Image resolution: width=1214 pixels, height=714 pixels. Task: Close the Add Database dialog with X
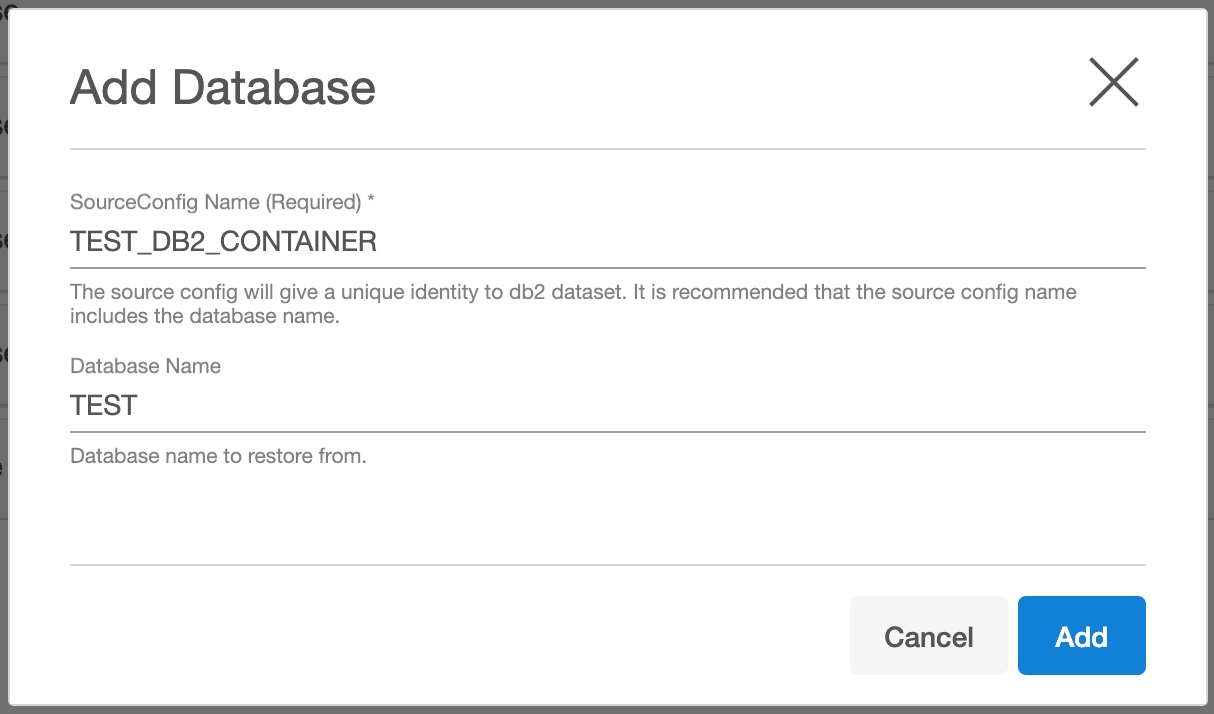[x=1113, y=82]
